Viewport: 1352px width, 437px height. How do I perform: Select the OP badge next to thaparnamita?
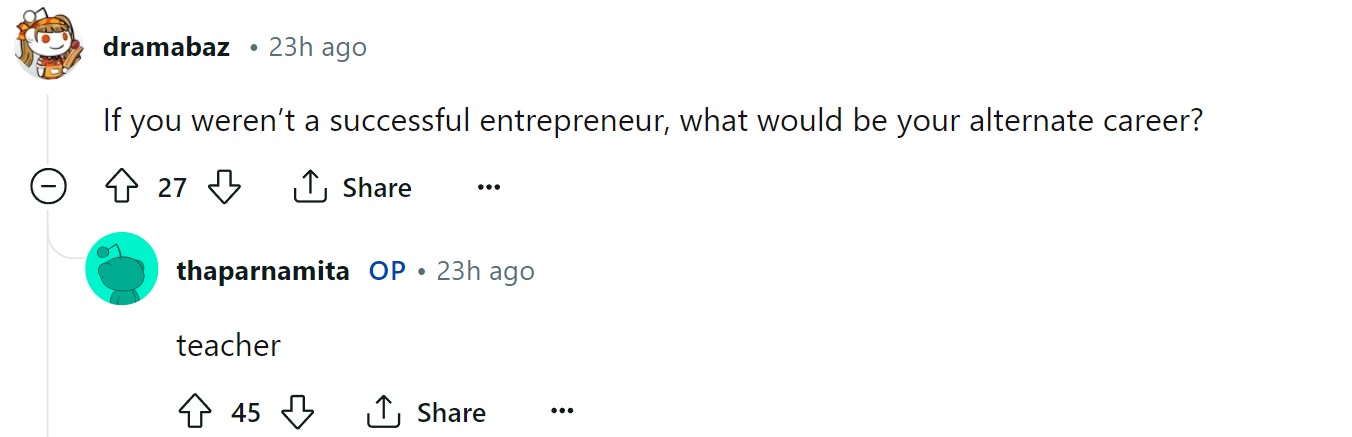coord(387,271)
